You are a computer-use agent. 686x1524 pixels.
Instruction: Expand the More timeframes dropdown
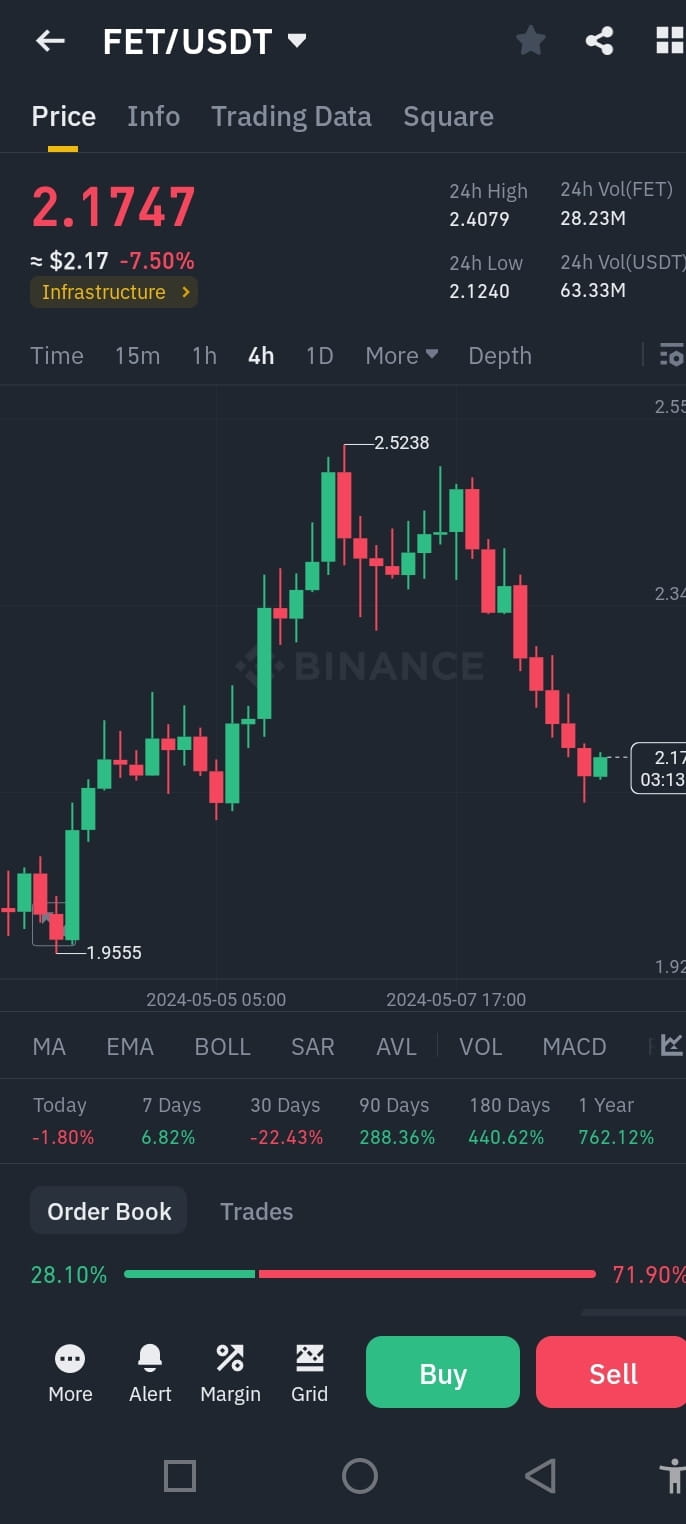tap(401, 355)
